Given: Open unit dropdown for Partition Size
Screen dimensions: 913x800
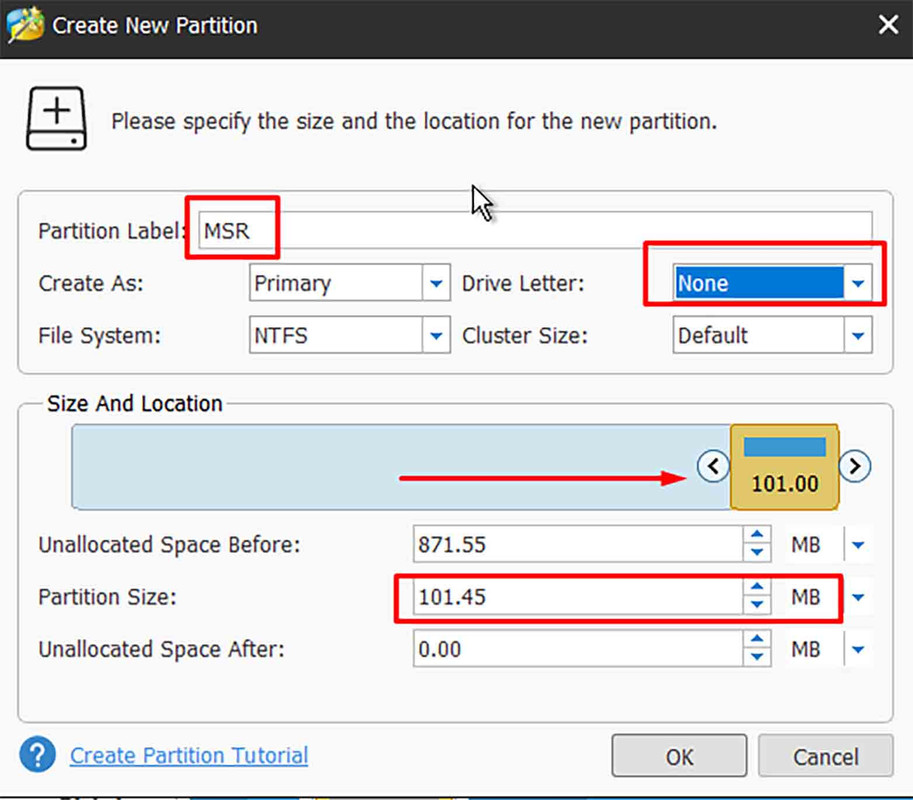Looking at the screenshot, I should (858, 597).
